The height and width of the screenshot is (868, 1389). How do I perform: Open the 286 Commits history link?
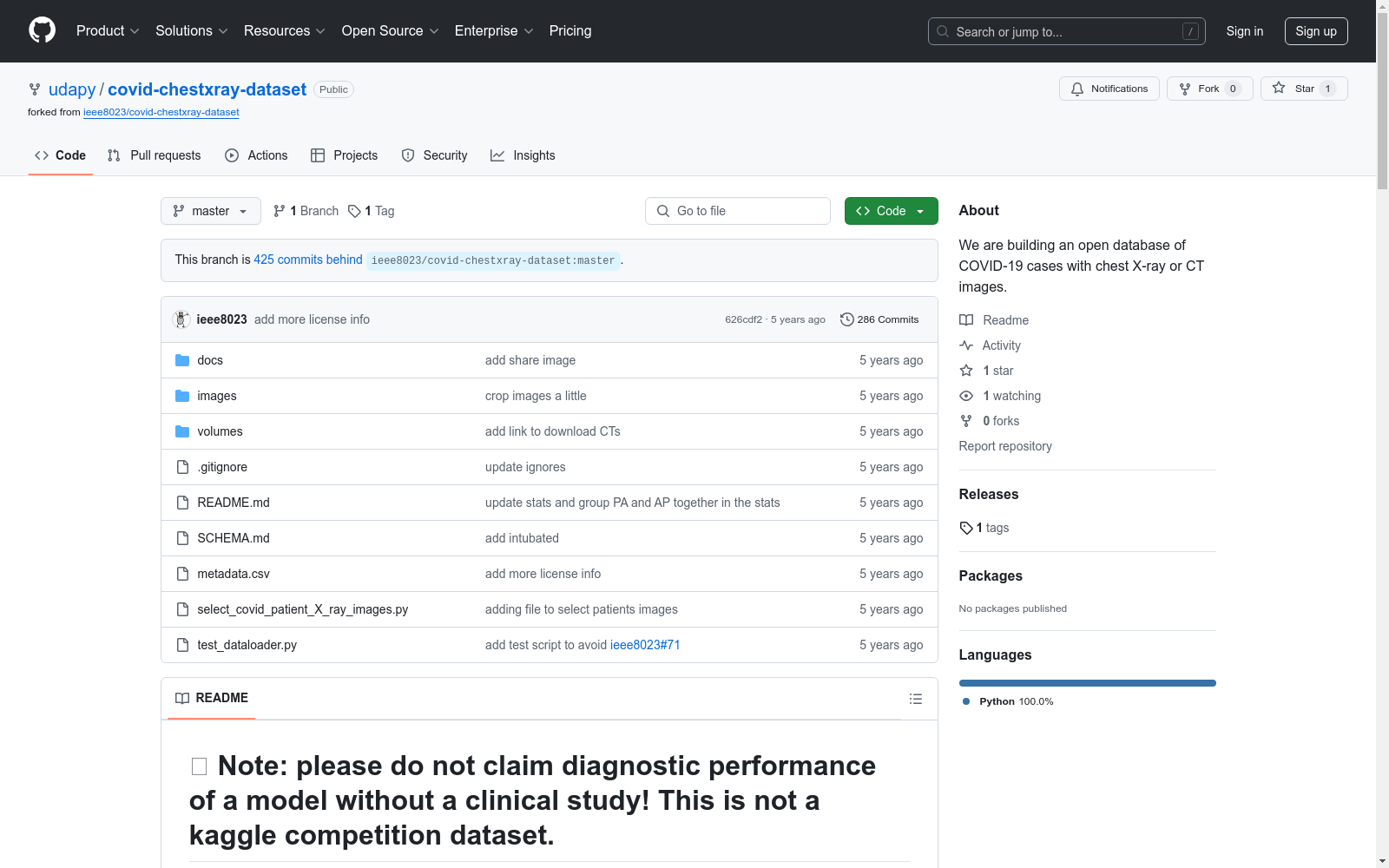point(879,319)
